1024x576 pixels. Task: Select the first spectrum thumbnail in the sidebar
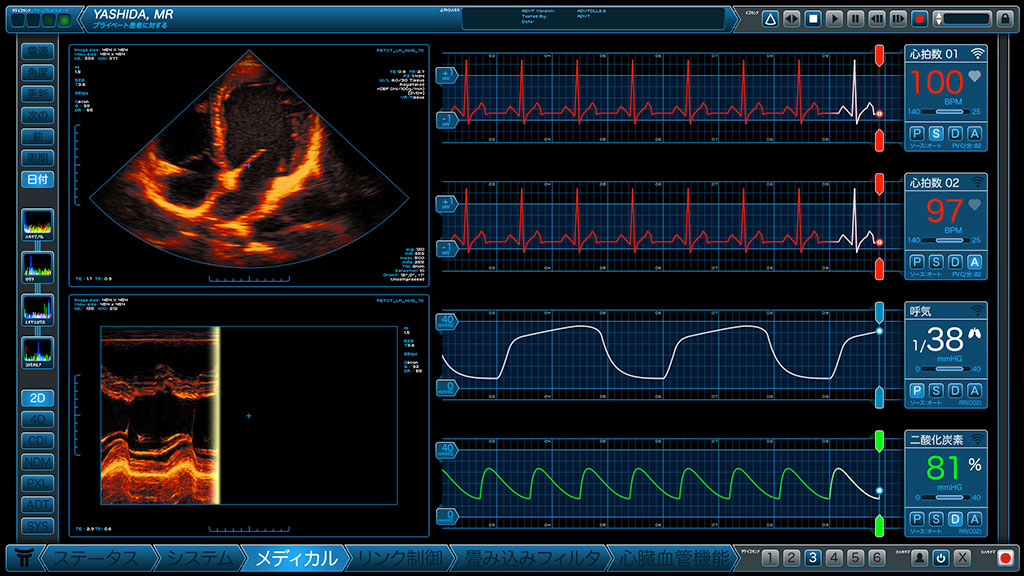click(x=38, y=225)
